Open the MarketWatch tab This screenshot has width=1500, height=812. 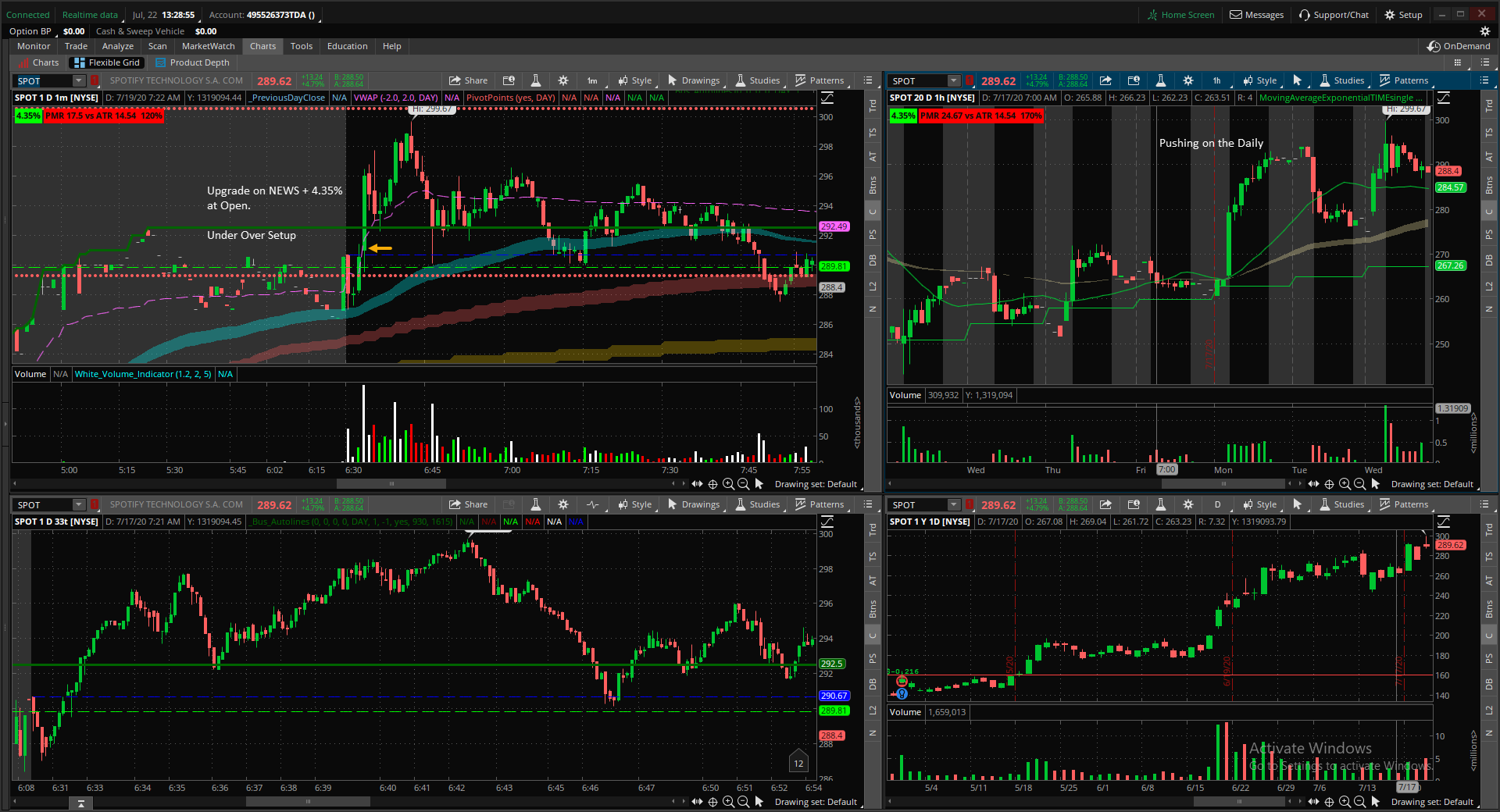[x=208, y=46]
